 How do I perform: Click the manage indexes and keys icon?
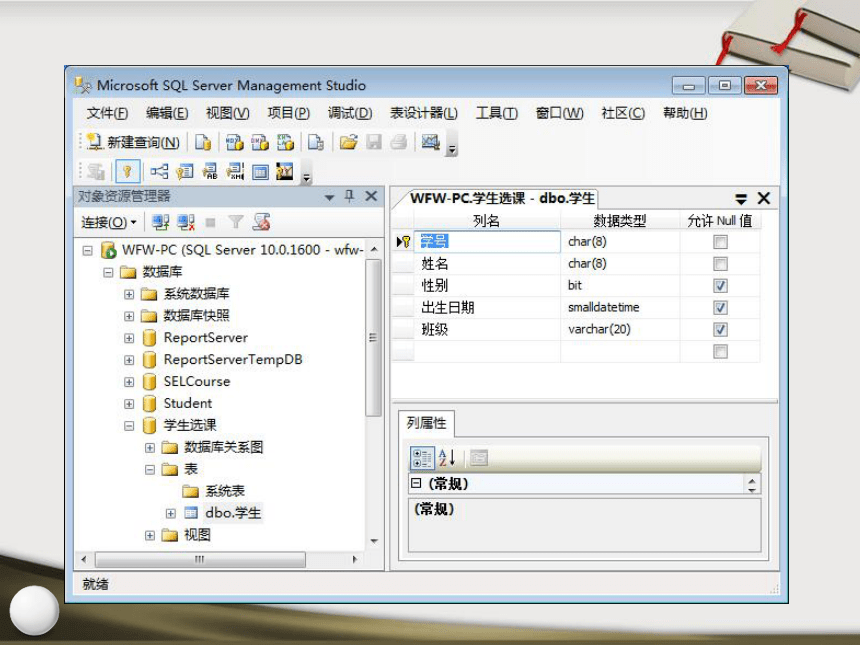pyautogui.click(x=185, y=172)
